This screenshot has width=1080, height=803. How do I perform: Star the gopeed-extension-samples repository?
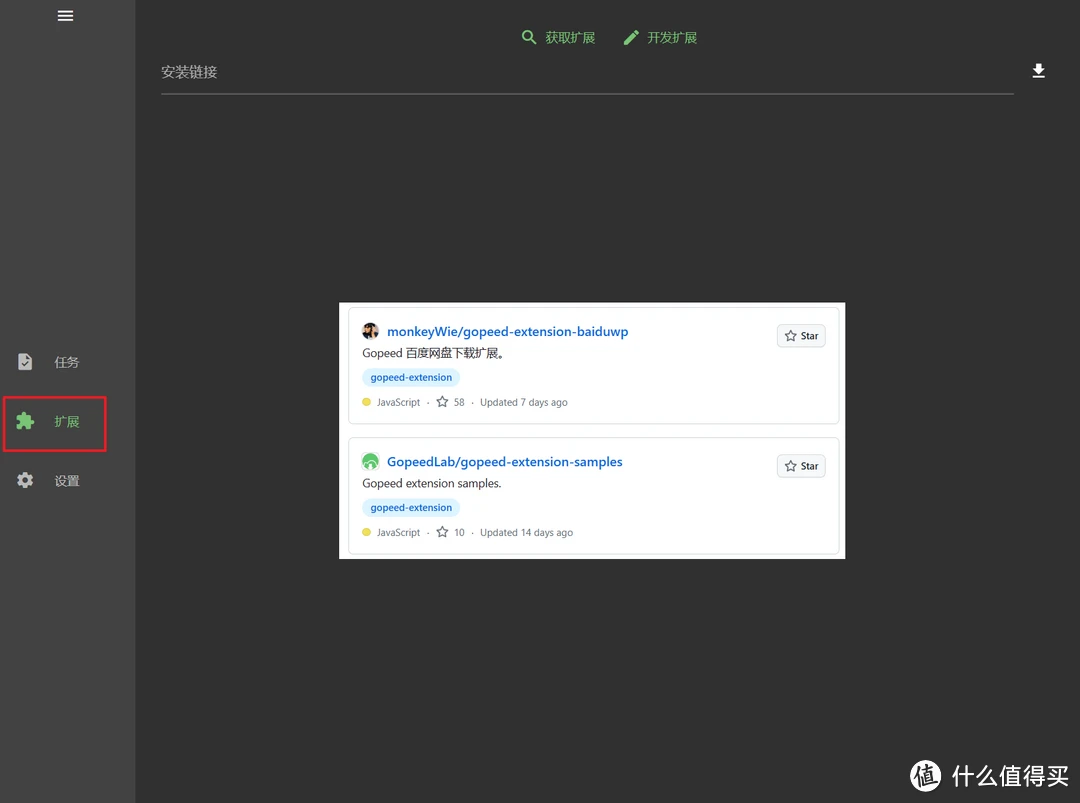tap(801, 466)
